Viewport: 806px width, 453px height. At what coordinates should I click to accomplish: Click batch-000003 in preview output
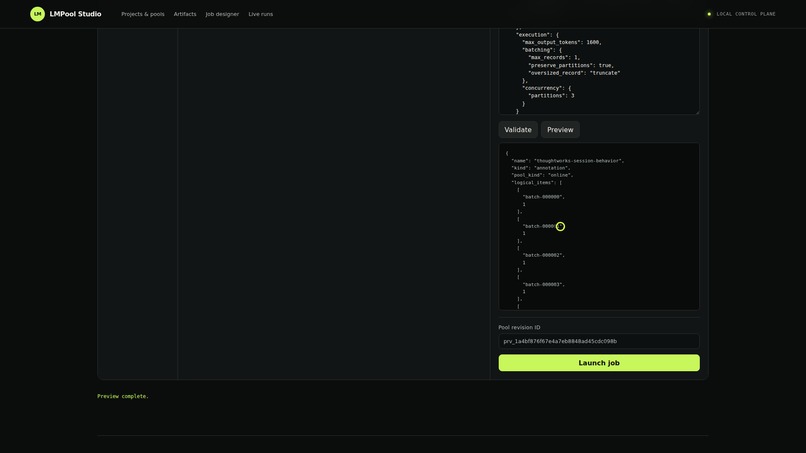543,284
